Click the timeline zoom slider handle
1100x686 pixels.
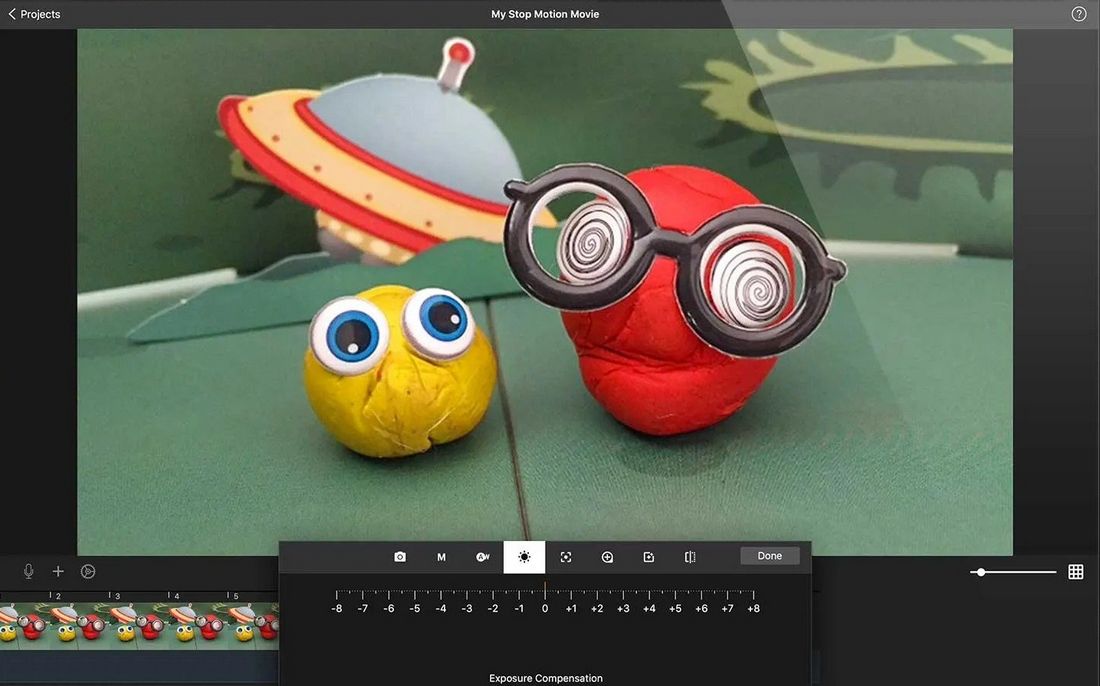[981, 572]
